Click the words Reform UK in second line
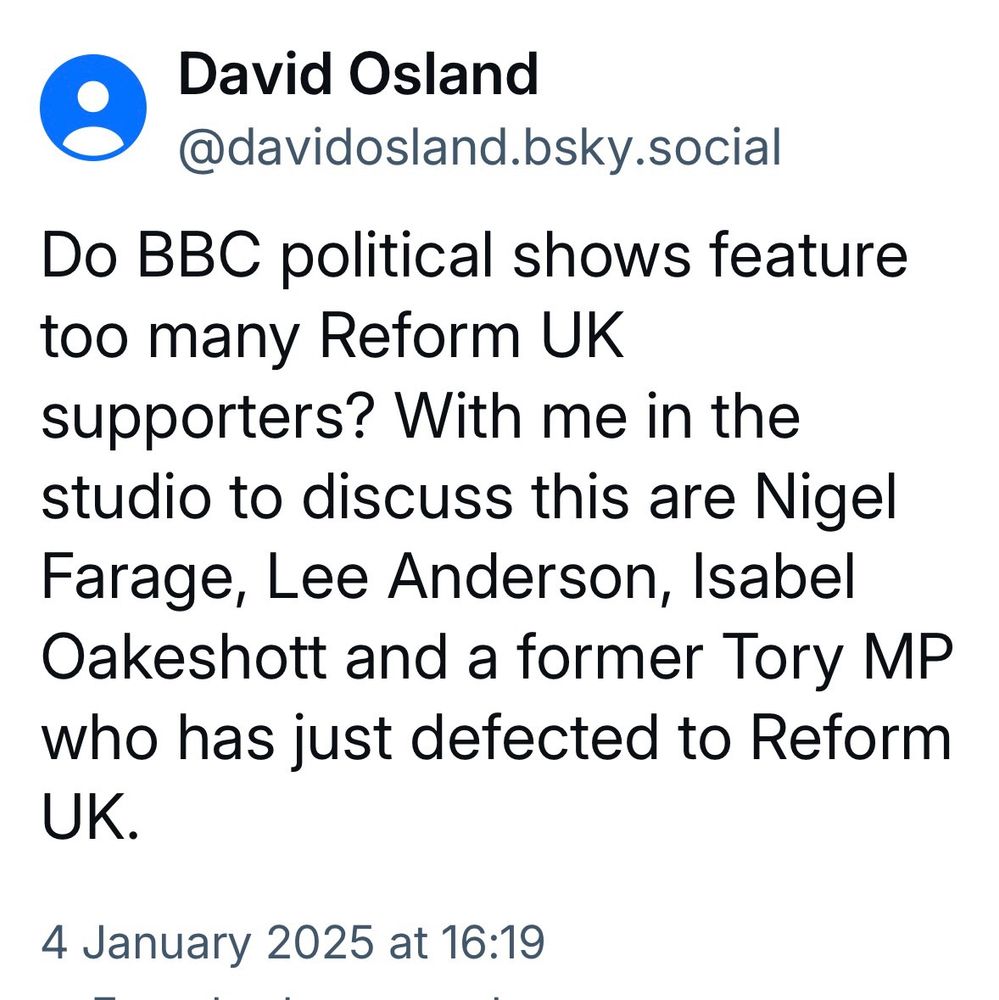Image resolution: width=999 pixels, height=1000 pixels. (x=471, y=336)
